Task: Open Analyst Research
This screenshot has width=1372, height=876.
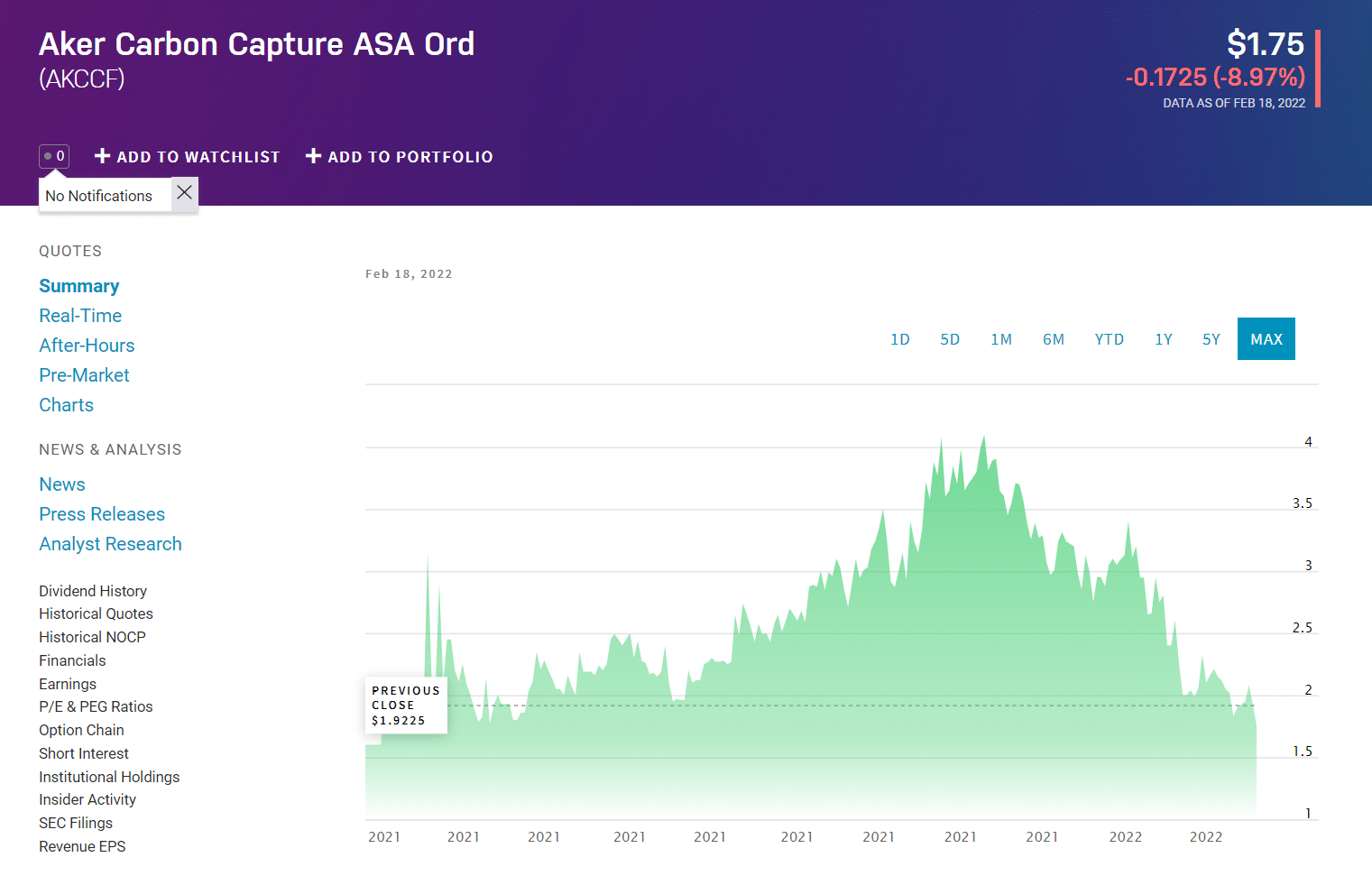Action: 110,544
